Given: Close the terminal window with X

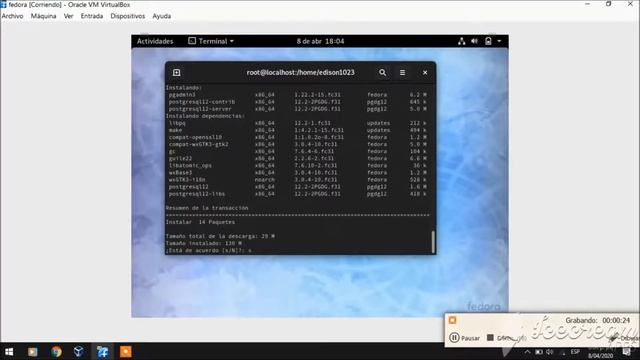Looking at the screenshot, I should [425, 73].
